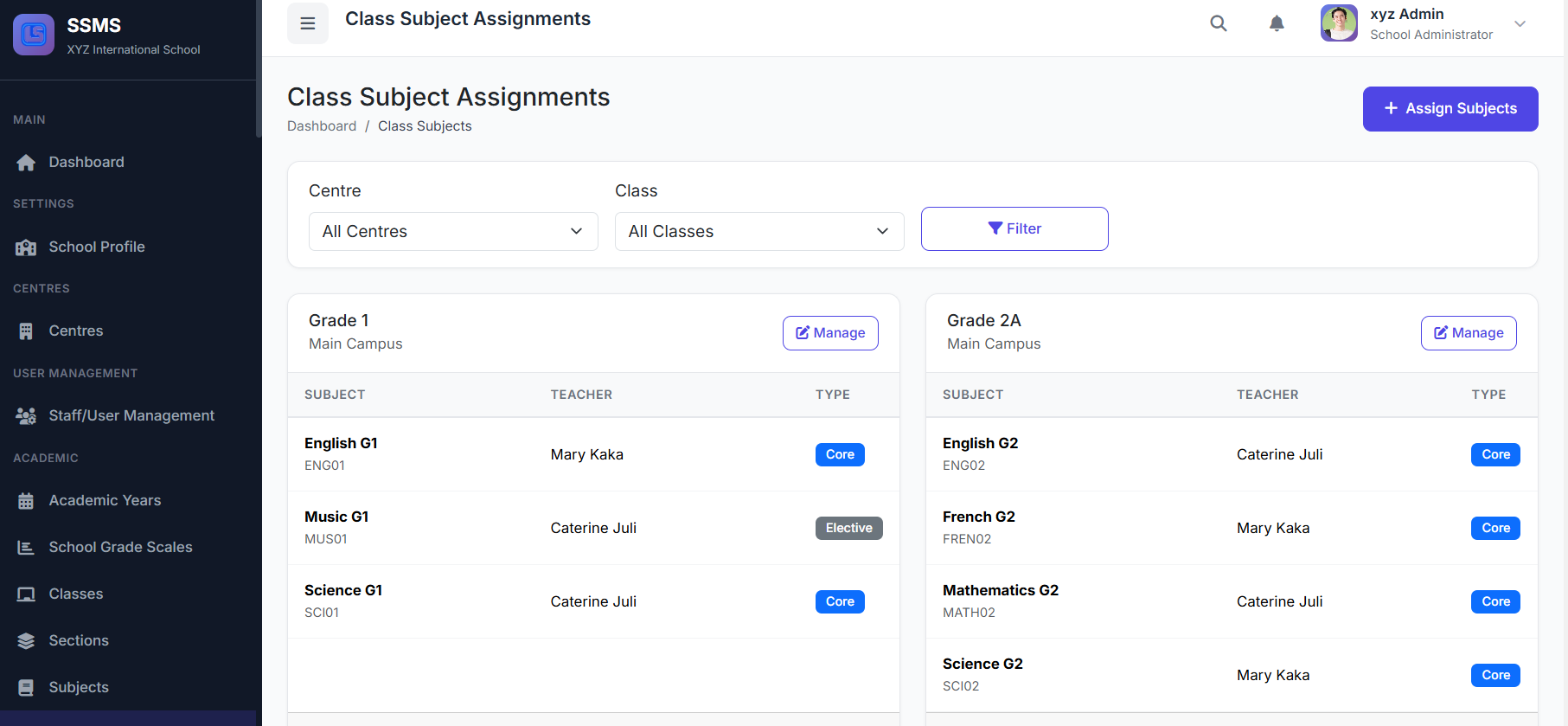1568x726 pixels.
Task: Click the French G2 subject name
Action: (979, 517)
